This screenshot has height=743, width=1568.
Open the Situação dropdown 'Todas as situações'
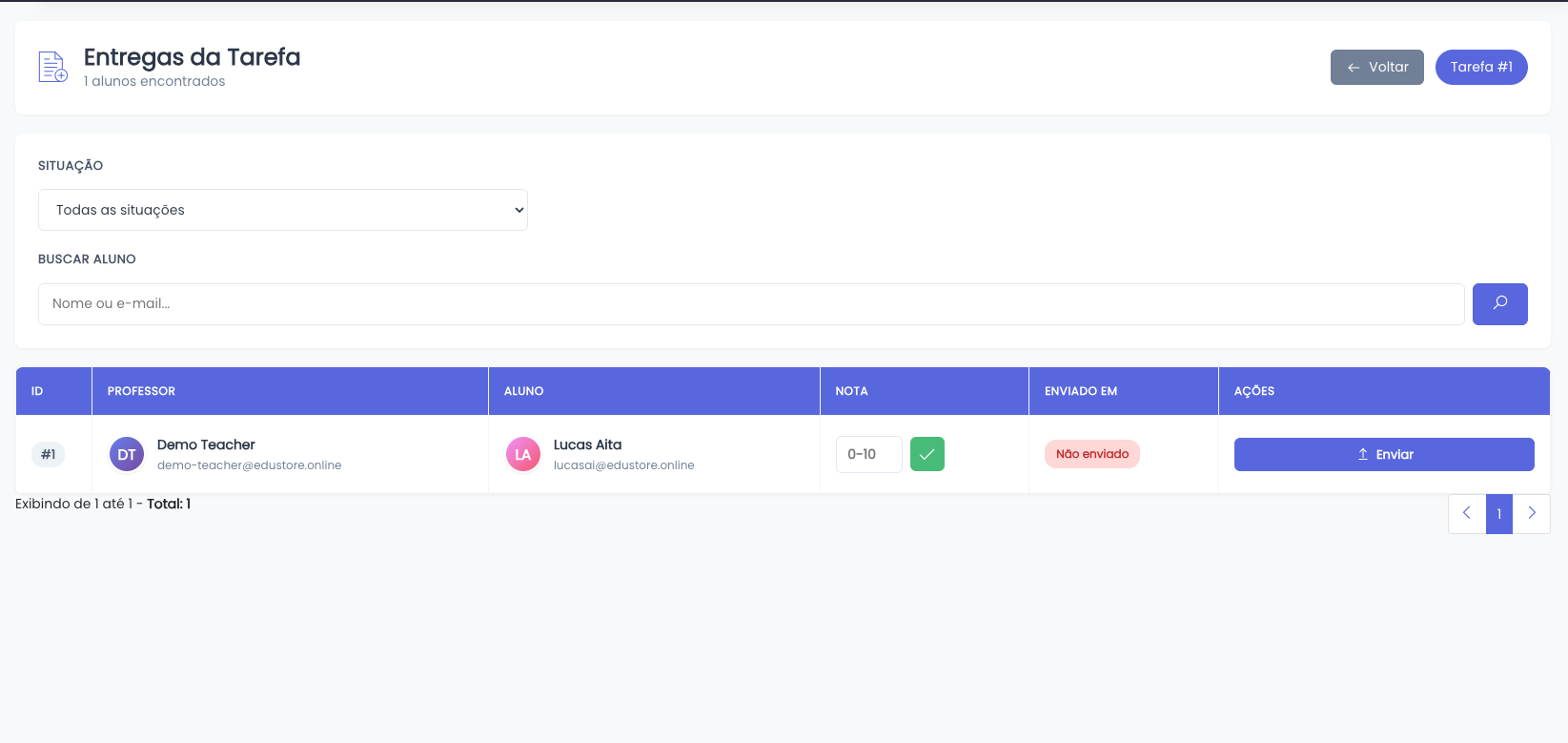283,210
